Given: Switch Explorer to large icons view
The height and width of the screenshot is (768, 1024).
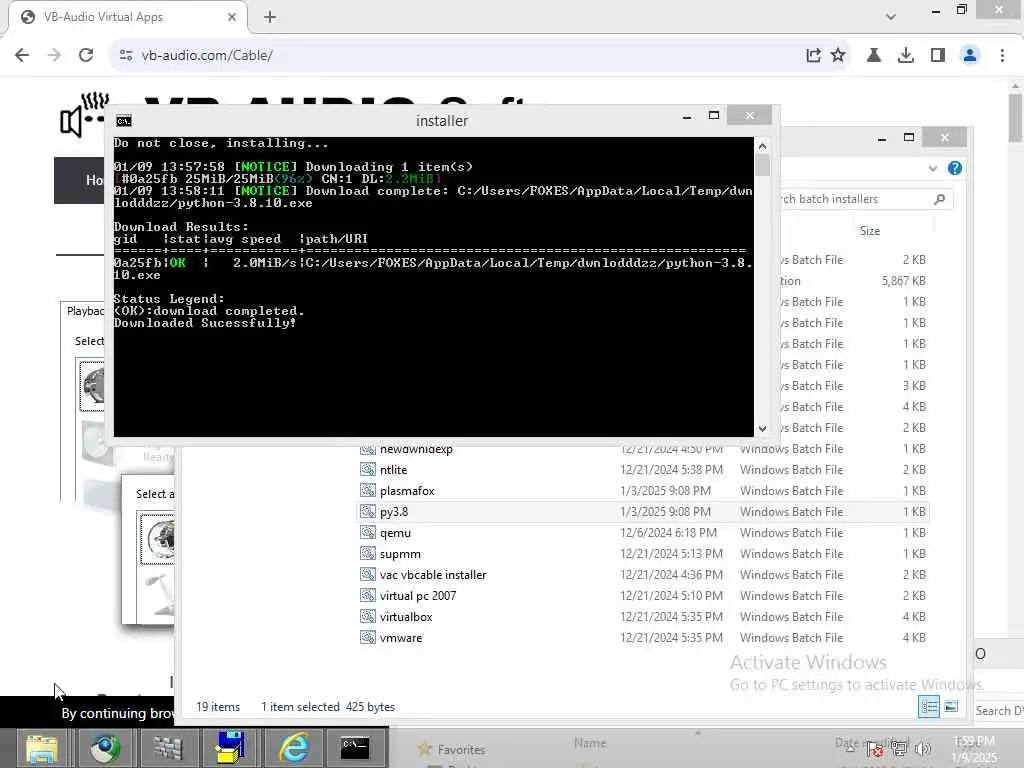Looking at the screenshot, I should click(951, 706).
